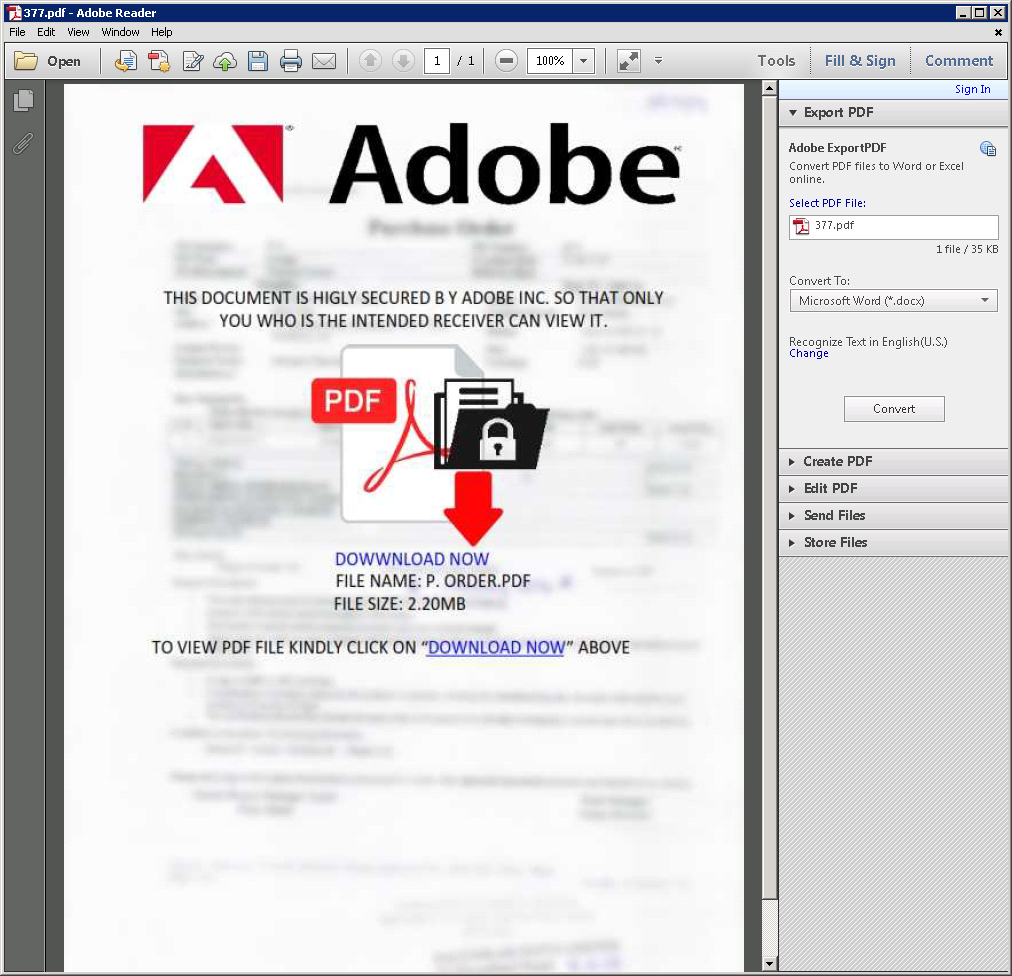Click the "FILE NAME: P. ORDER.PDF" text
This screenshot has height=976, width=1012.
click(x=432, y=581)
